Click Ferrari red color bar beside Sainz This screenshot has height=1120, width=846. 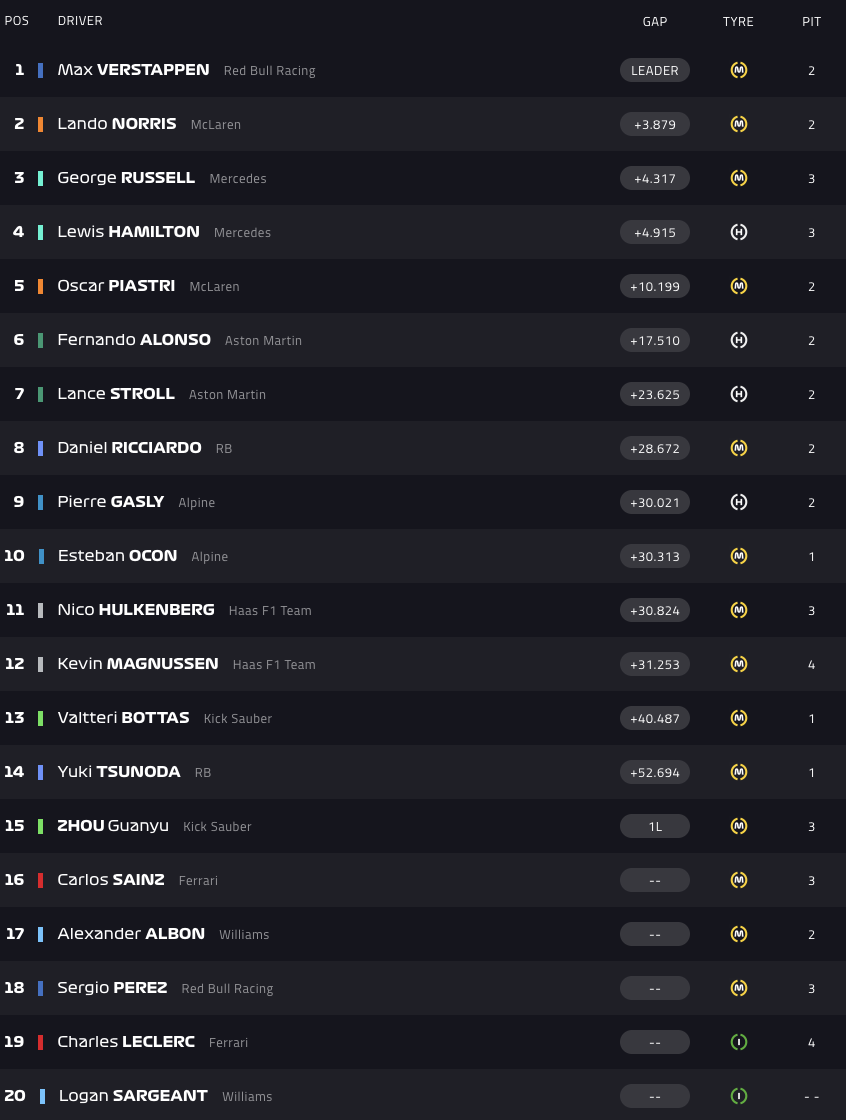point(41,880)
